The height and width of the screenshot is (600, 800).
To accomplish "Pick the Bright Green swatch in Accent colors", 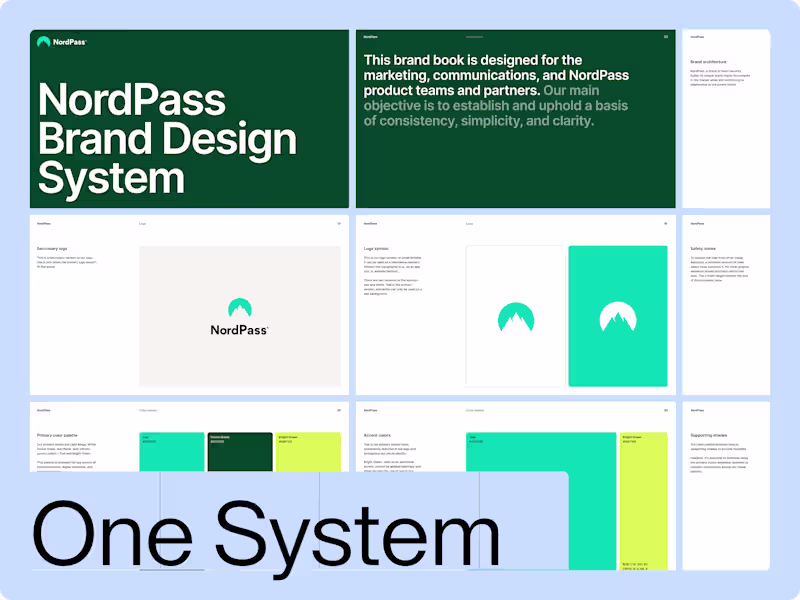I will click(643, 501).
